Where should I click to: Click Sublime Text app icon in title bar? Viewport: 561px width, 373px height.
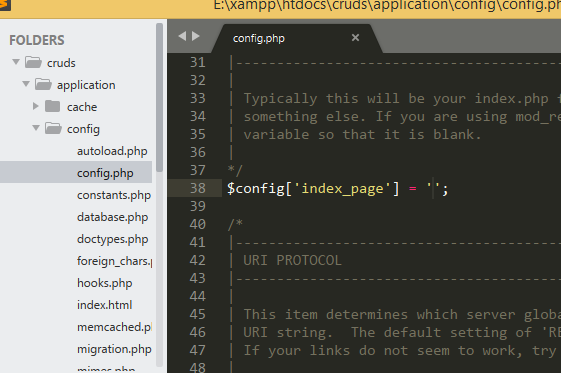click(x=5, y=5)
